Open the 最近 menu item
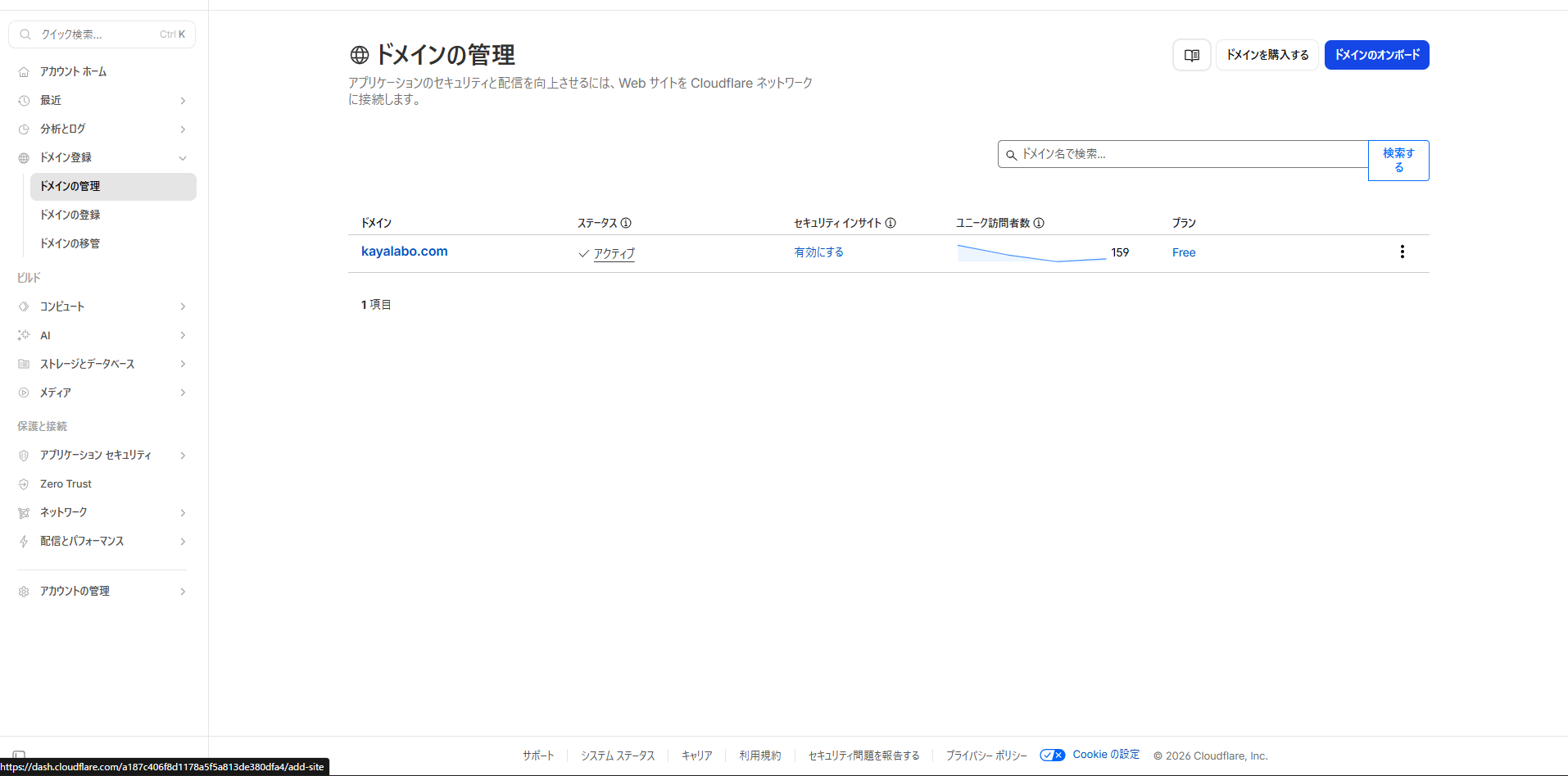The image size is (1568, 776). coord(102,101)
